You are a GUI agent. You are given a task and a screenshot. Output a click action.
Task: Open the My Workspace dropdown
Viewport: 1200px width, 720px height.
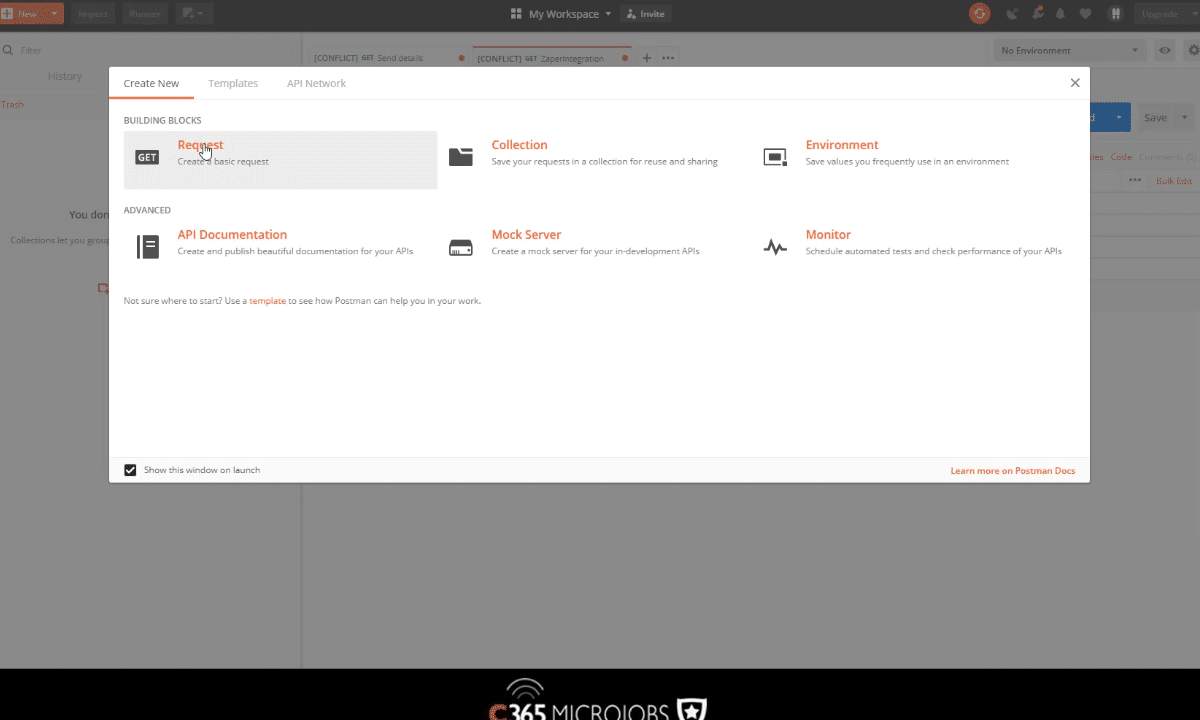pyautogui.click(x=569, y=14)
